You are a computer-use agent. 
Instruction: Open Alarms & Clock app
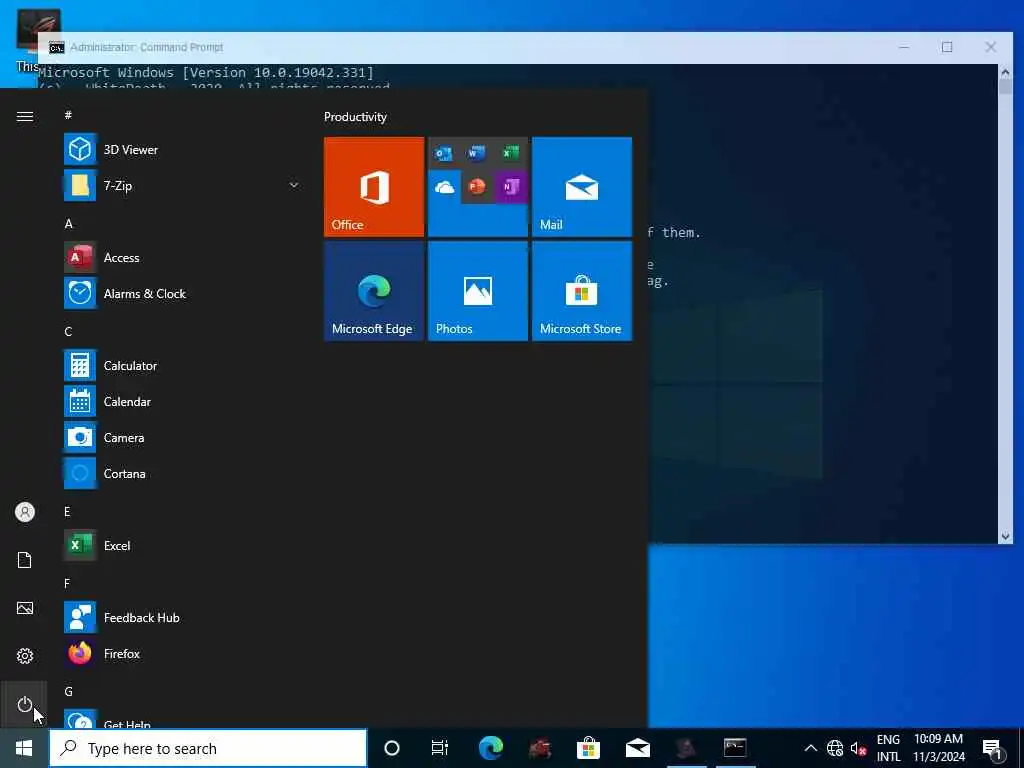183,293
